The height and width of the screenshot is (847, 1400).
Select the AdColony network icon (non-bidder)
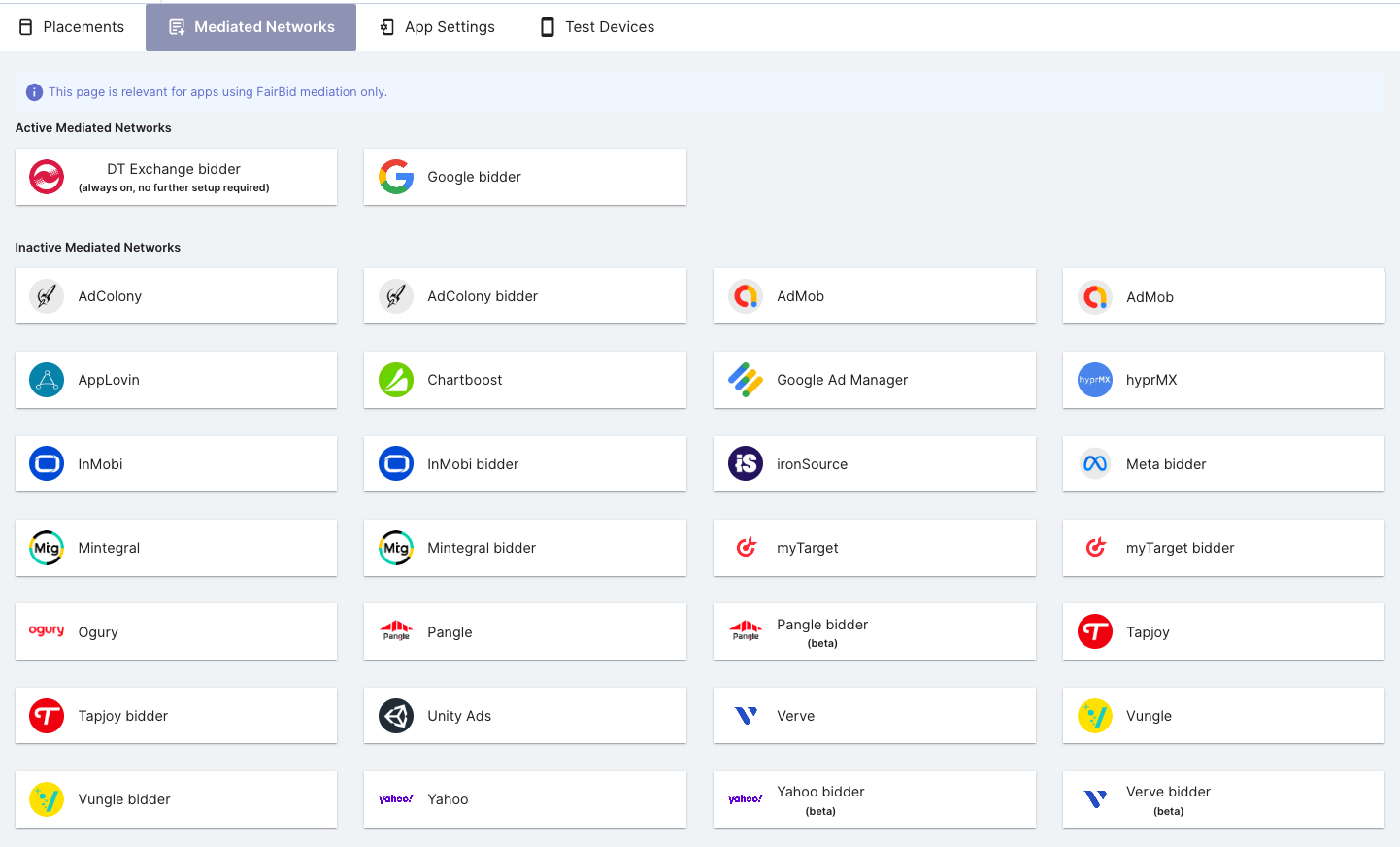(x=47, y=296)
